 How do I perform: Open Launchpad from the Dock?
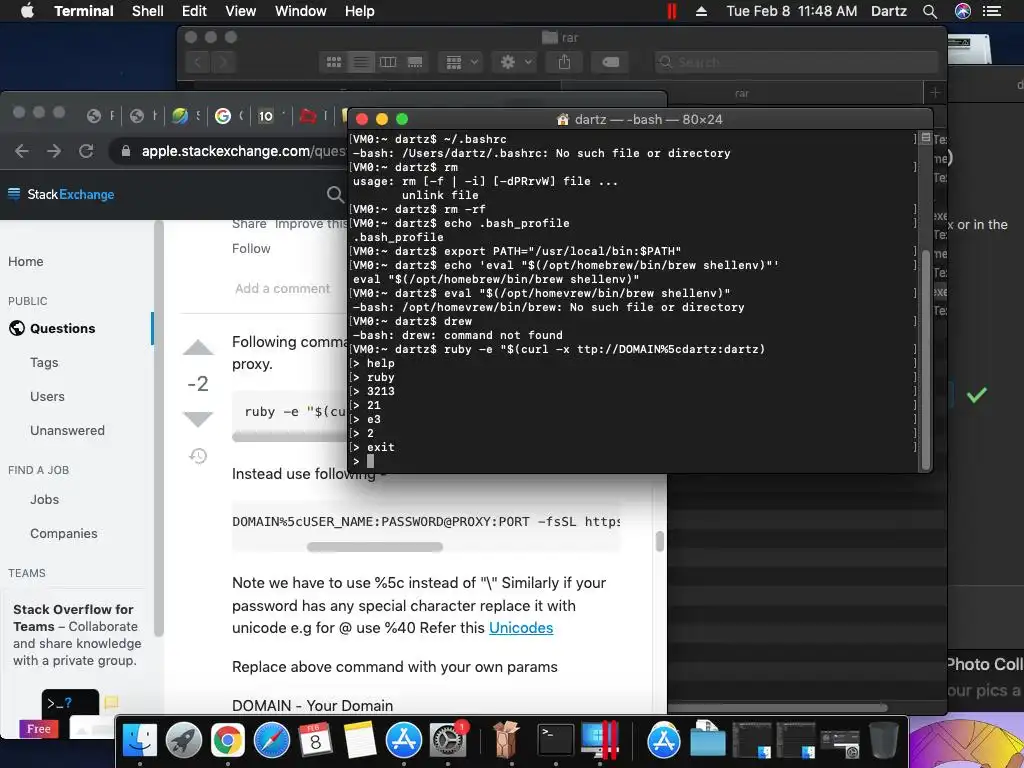184,741
